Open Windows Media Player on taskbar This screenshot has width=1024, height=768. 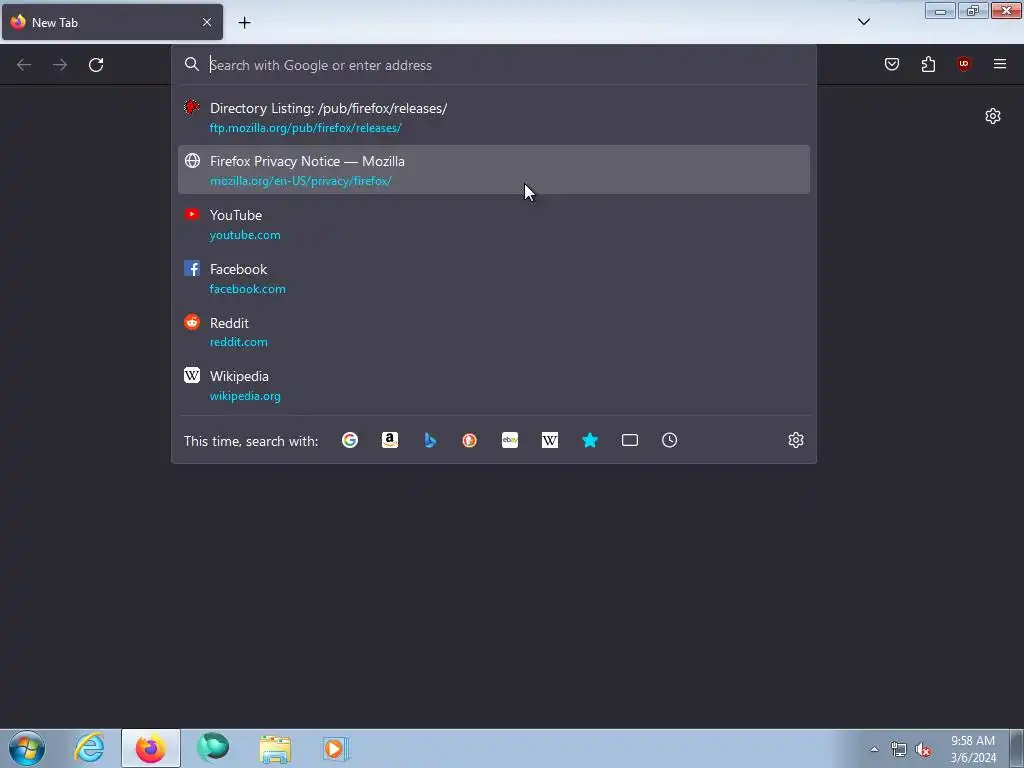point(336,748)
